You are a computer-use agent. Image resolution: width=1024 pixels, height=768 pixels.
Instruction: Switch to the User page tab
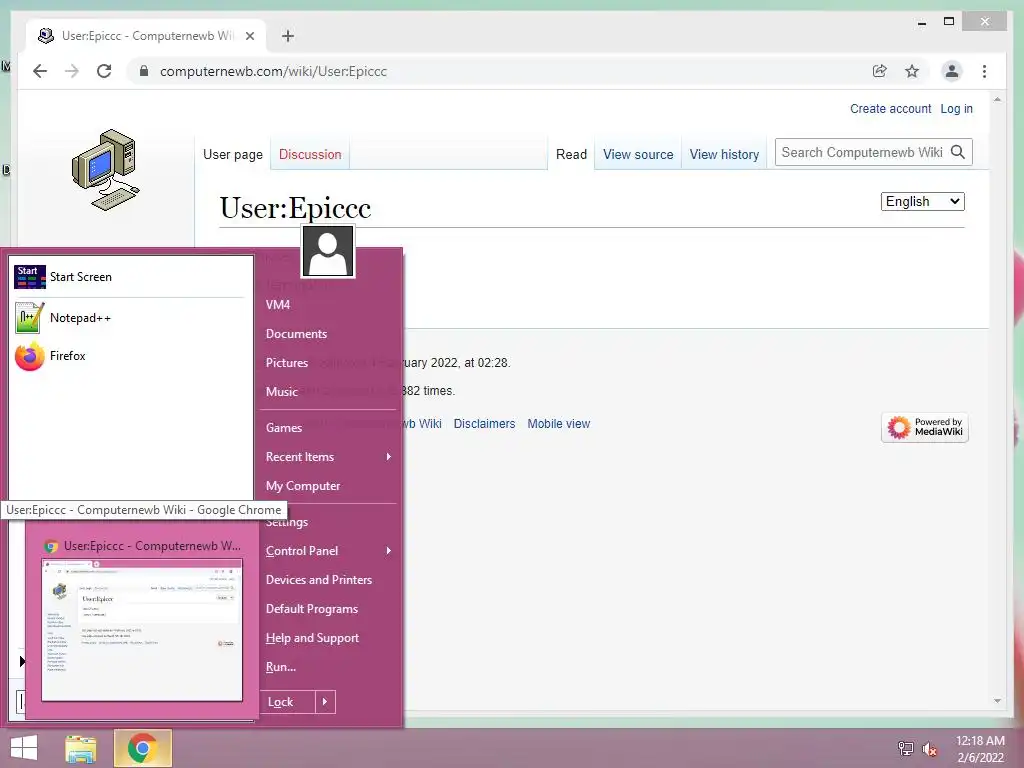point(232,155)
